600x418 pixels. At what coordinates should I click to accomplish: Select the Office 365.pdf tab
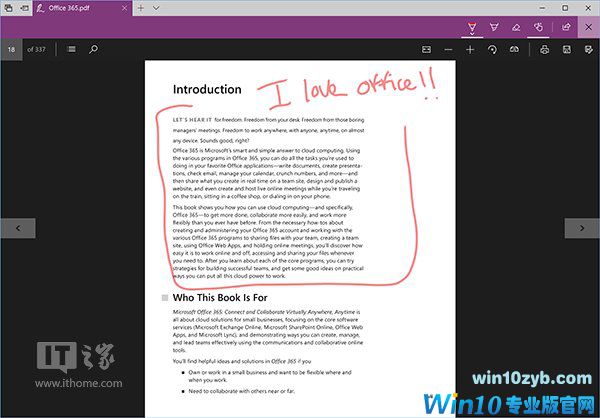(82, 8)
